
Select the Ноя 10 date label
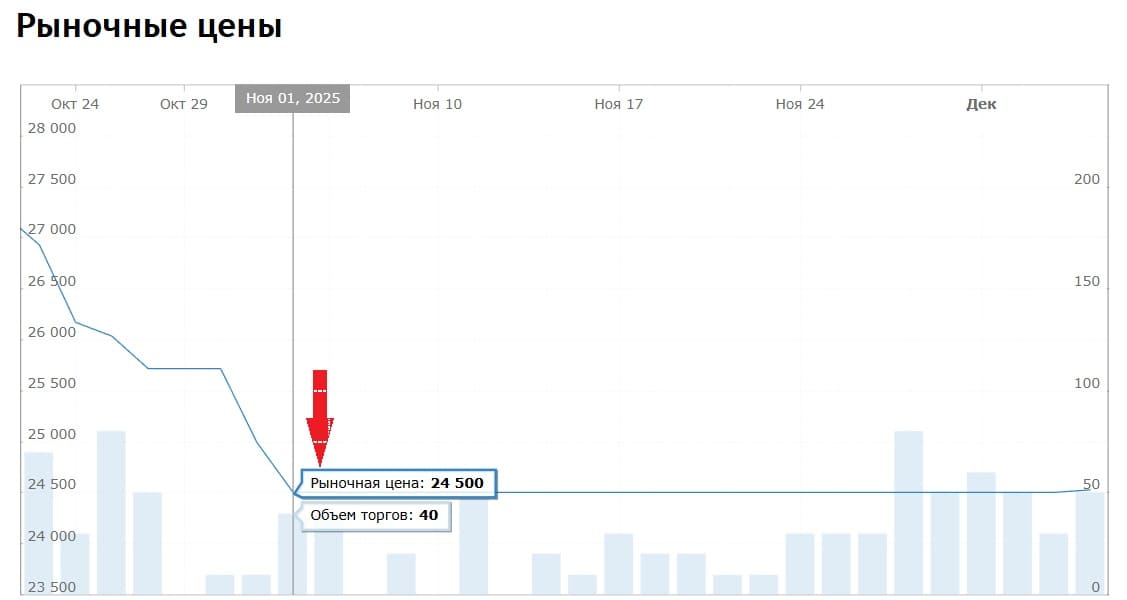pos(437,104)
